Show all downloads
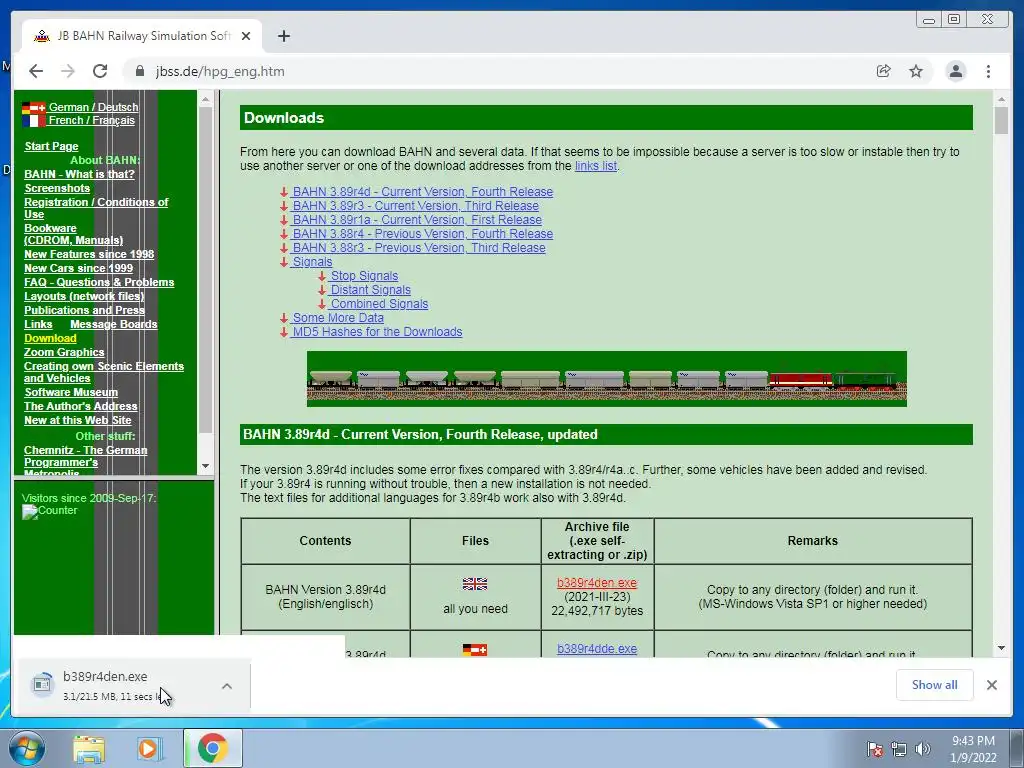 935,684
